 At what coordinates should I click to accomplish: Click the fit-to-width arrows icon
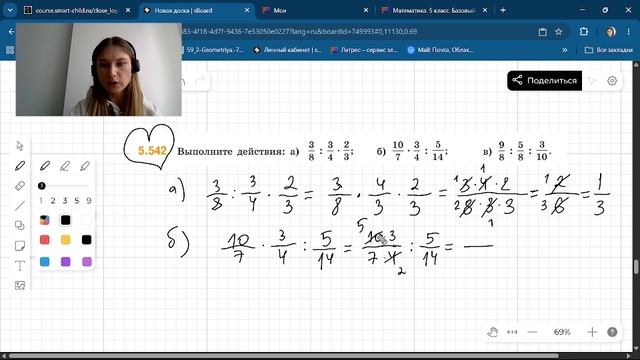(512, 332)
